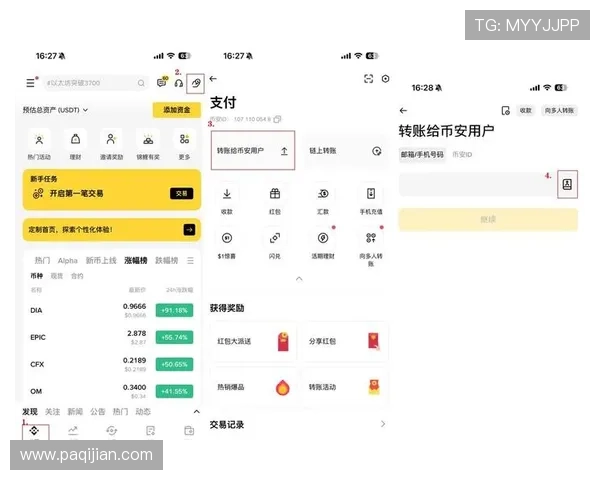Open the wallet icon in bottom bar
This screenshot has height=480, width=600.
click(189, 431)
